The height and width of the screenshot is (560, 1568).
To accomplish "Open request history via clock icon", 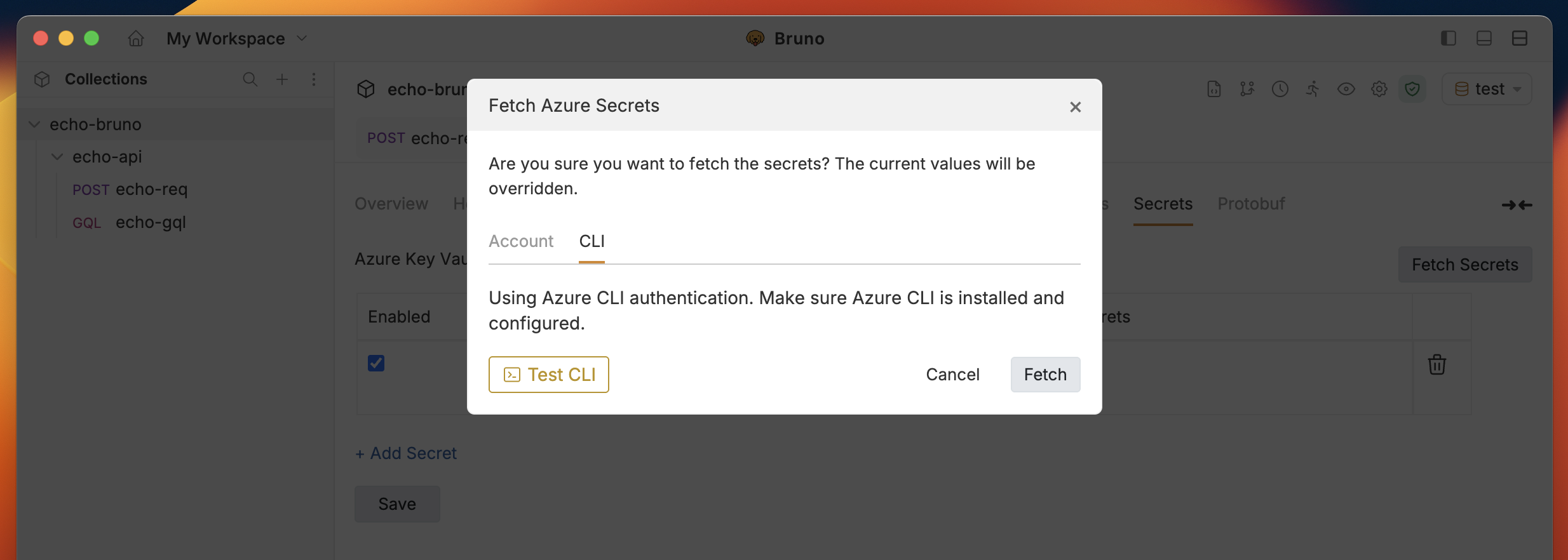I will [1280, 89].
